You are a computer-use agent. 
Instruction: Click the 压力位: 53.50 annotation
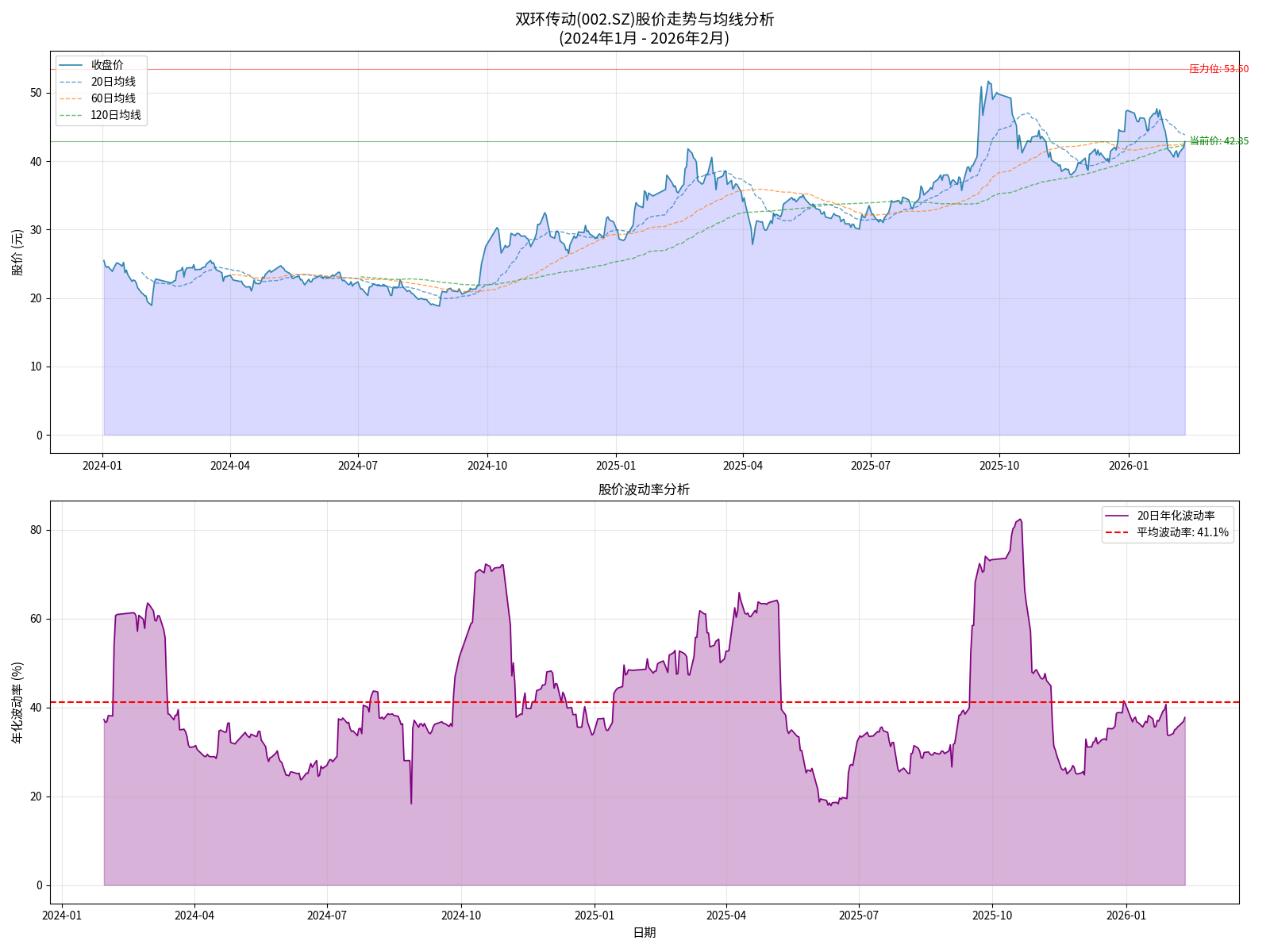[x=1218, y=69]
